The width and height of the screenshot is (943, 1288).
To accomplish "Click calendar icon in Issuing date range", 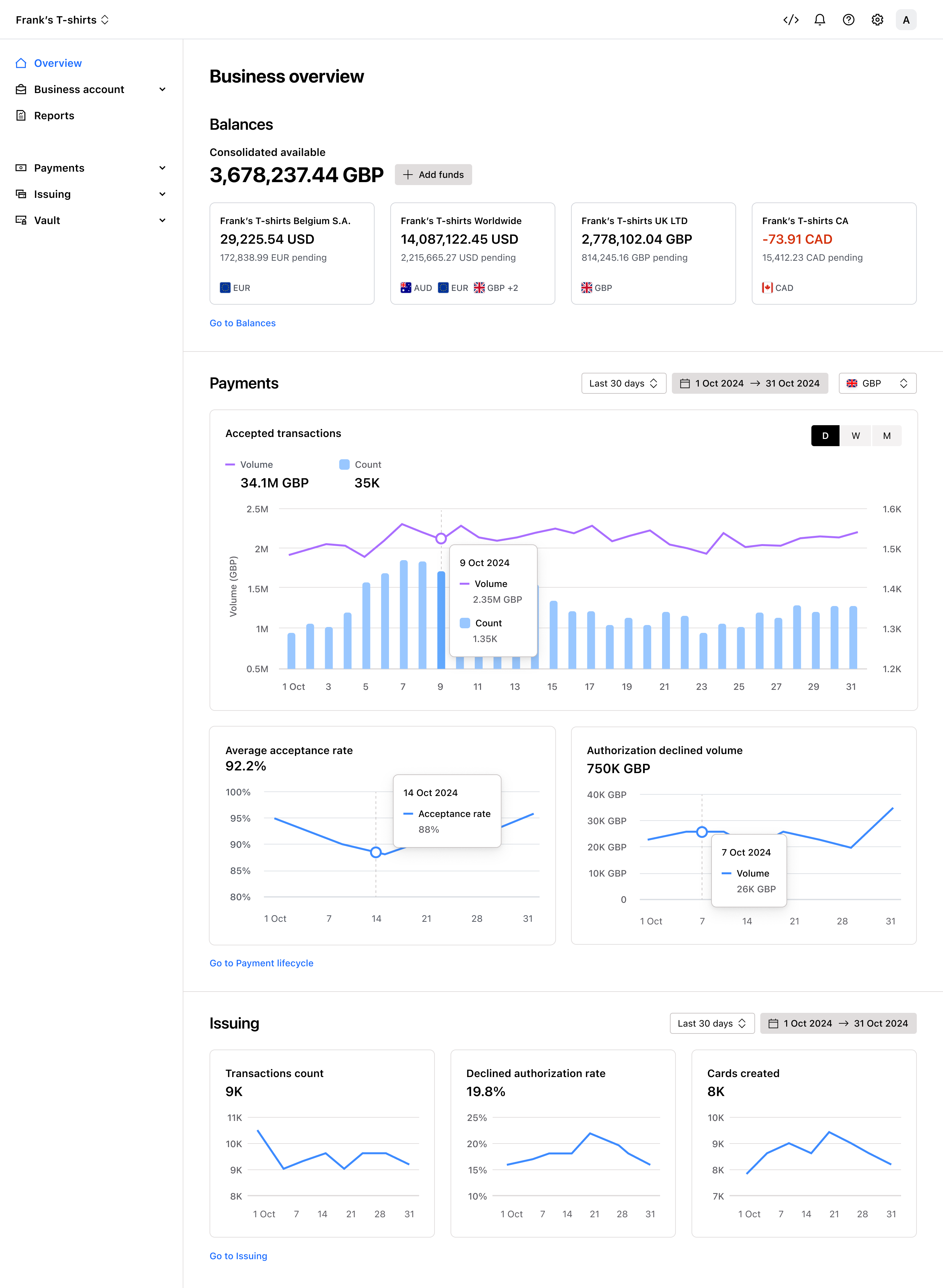I will click(773, 1024).
